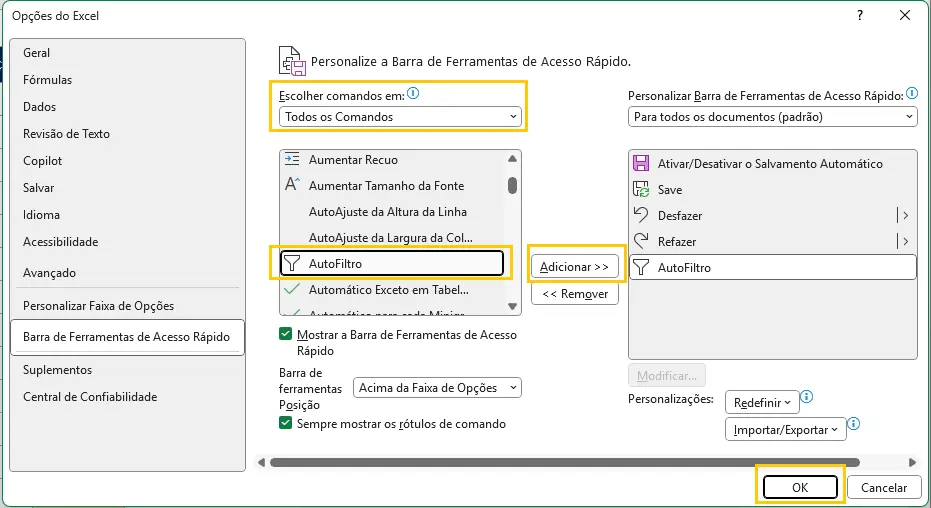The image size is (931, 508).
Task: Expand the Para todos os documentos dropdown
Action: pyautogui.click(x=772, y=117)
